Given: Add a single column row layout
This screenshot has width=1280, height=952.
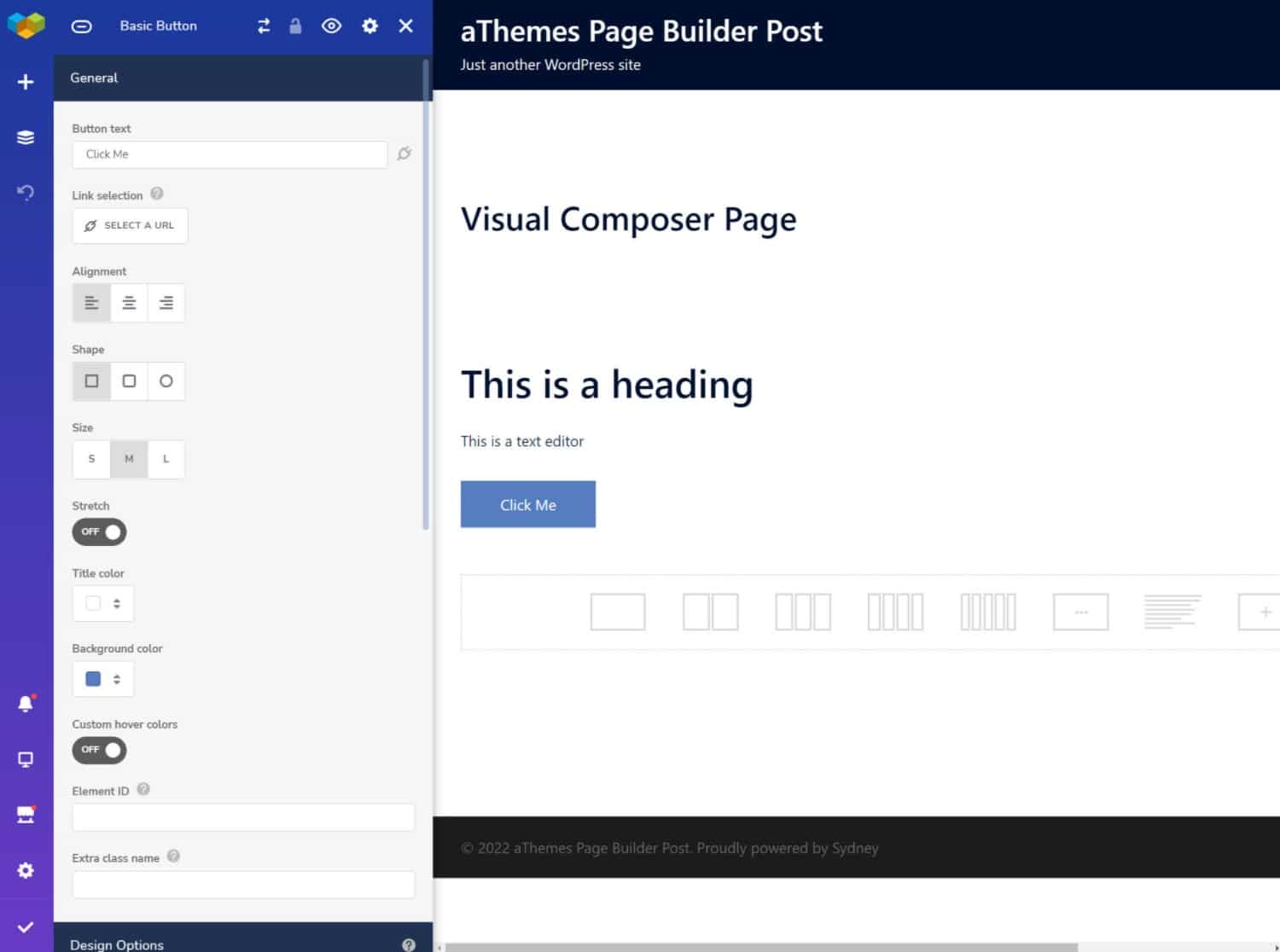Looking at the screenshot, I should coord(618,612).
